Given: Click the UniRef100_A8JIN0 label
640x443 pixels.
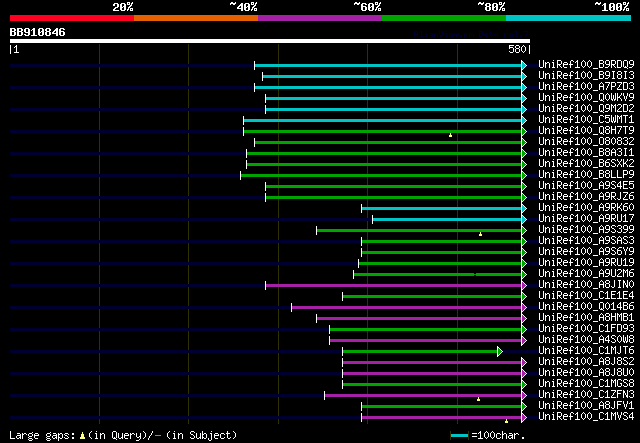Looking at the screenshot, I should pos(586,285).
